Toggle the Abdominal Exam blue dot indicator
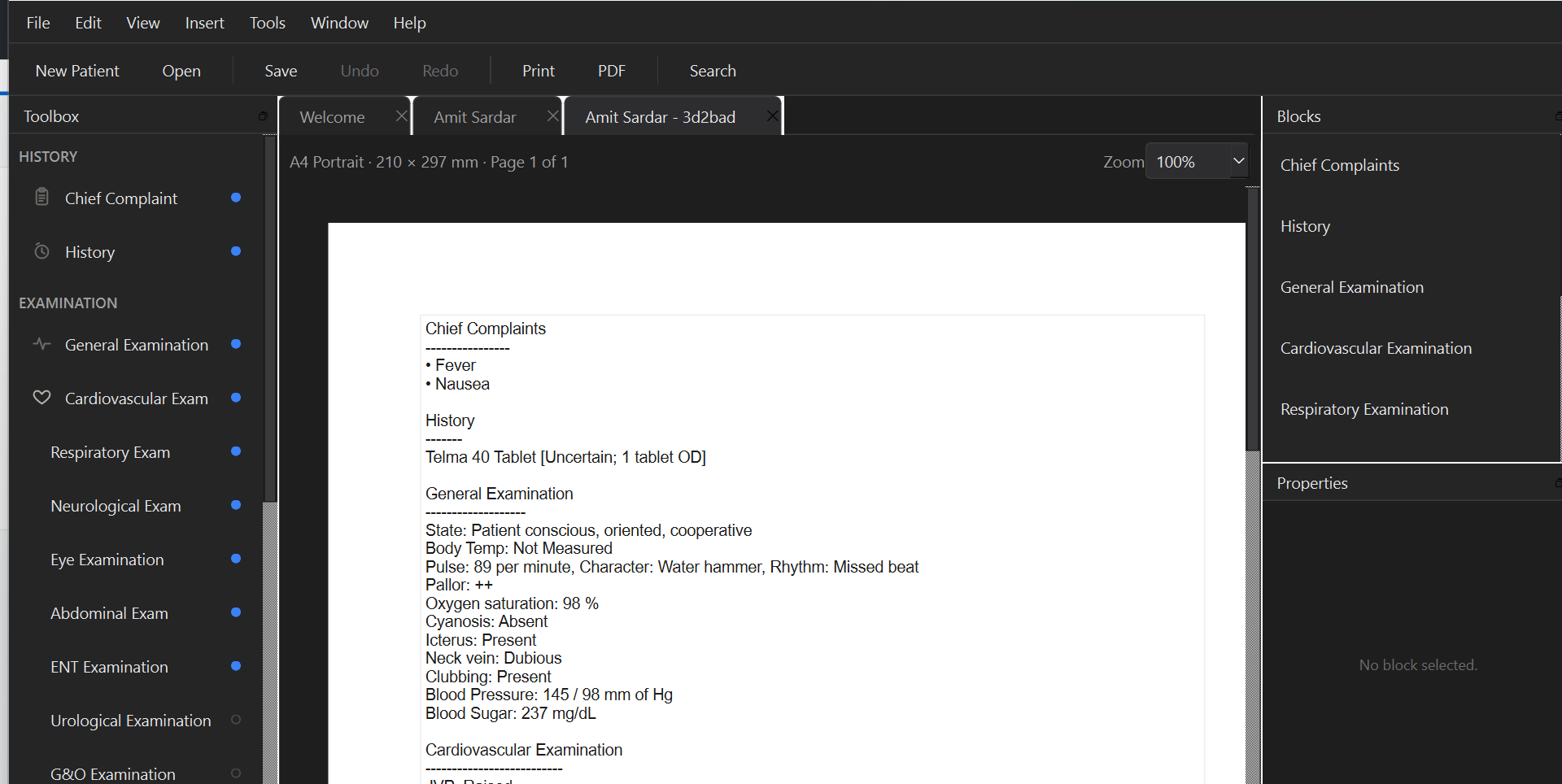The width and height of the screenshot is (1562, 784). pos(236,612)
